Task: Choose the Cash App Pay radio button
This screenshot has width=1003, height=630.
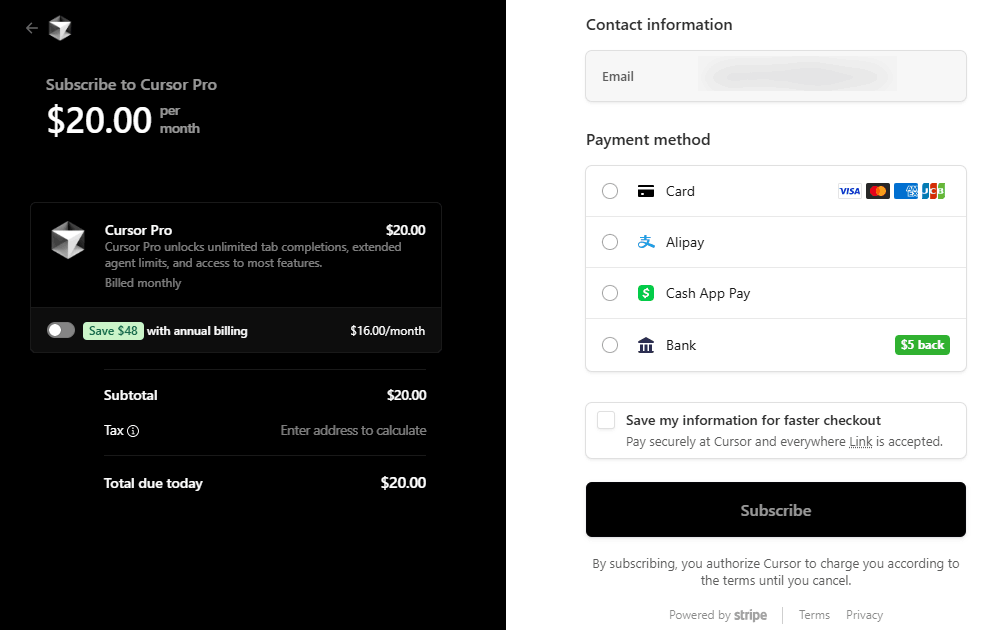Action: pyautogui.click(x=610, y=293)
